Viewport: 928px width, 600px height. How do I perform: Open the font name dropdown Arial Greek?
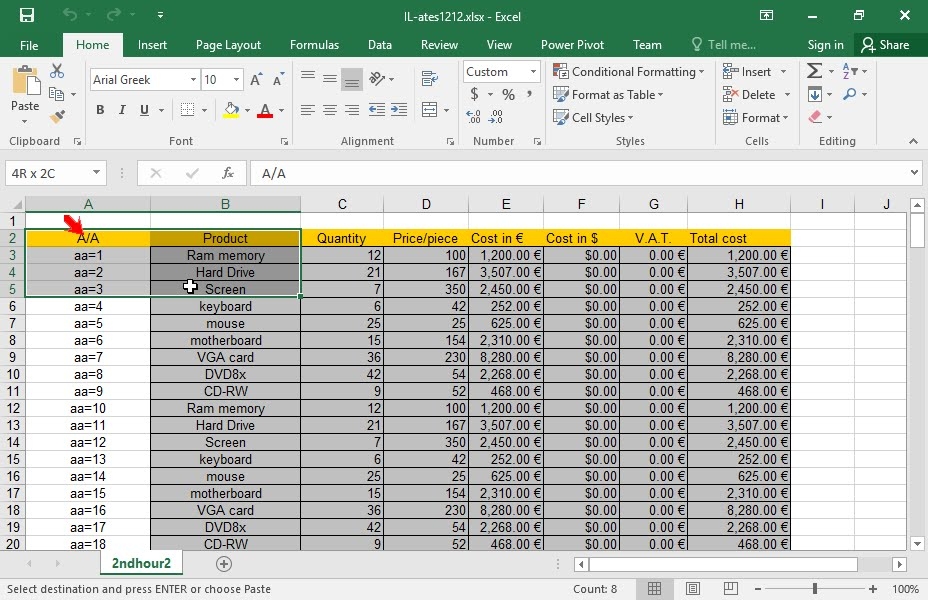coord(193,79)
